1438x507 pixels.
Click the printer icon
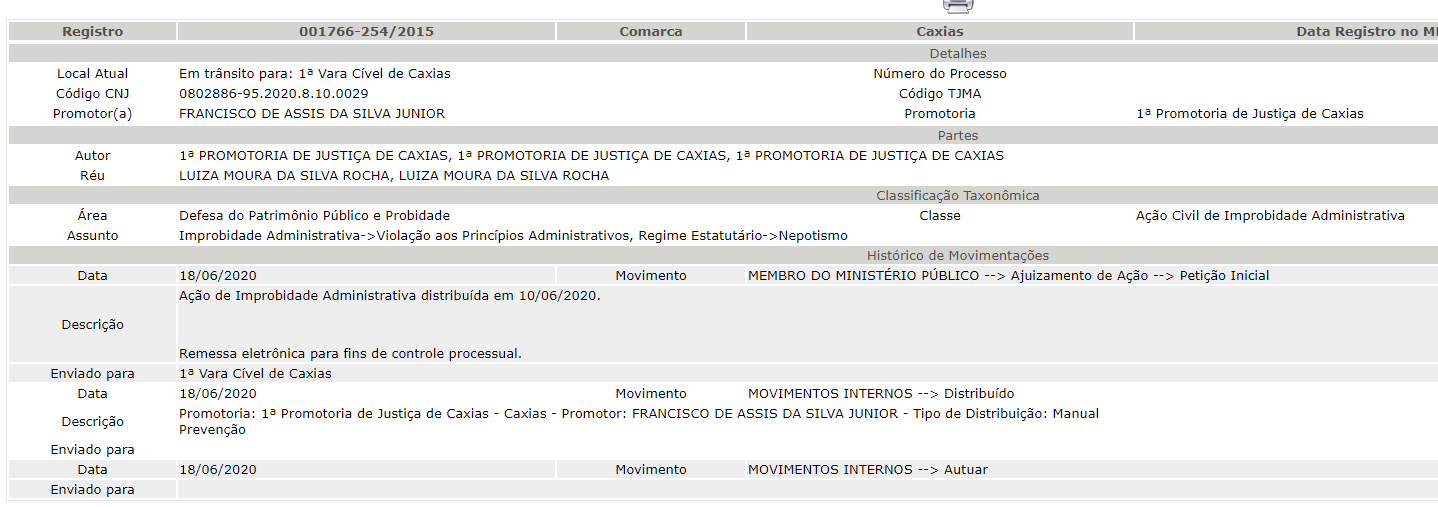957,5
